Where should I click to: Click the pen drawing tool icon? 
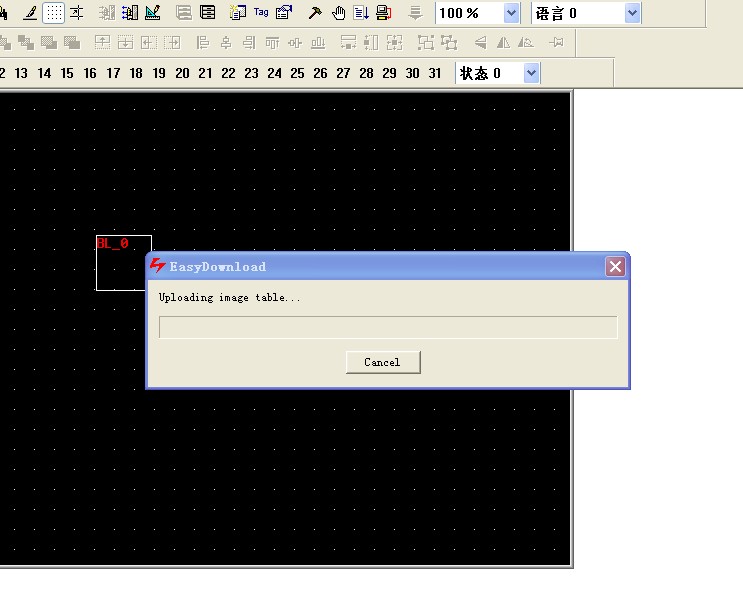30,13
